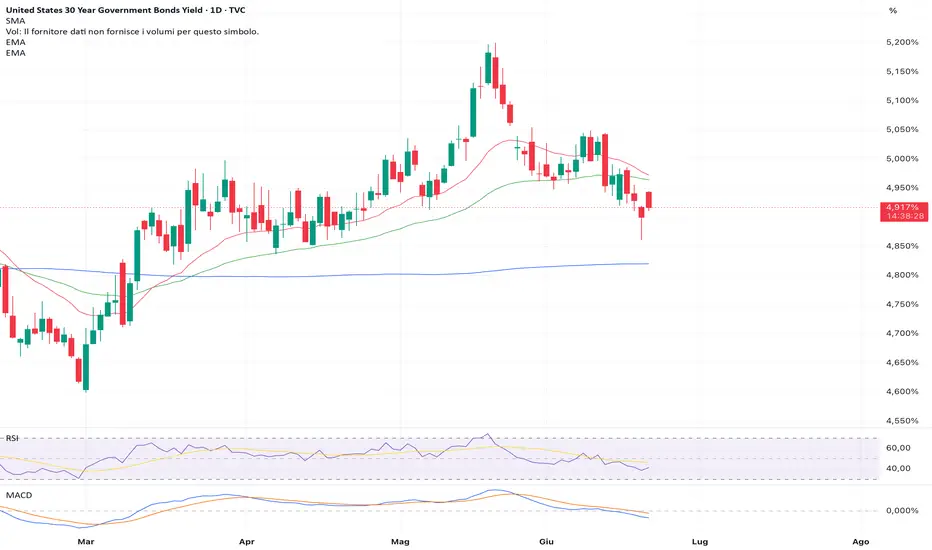This screenshot has height=550, width=932.
Task: Select the first EMA indicator label
Action: coord(15,42)
